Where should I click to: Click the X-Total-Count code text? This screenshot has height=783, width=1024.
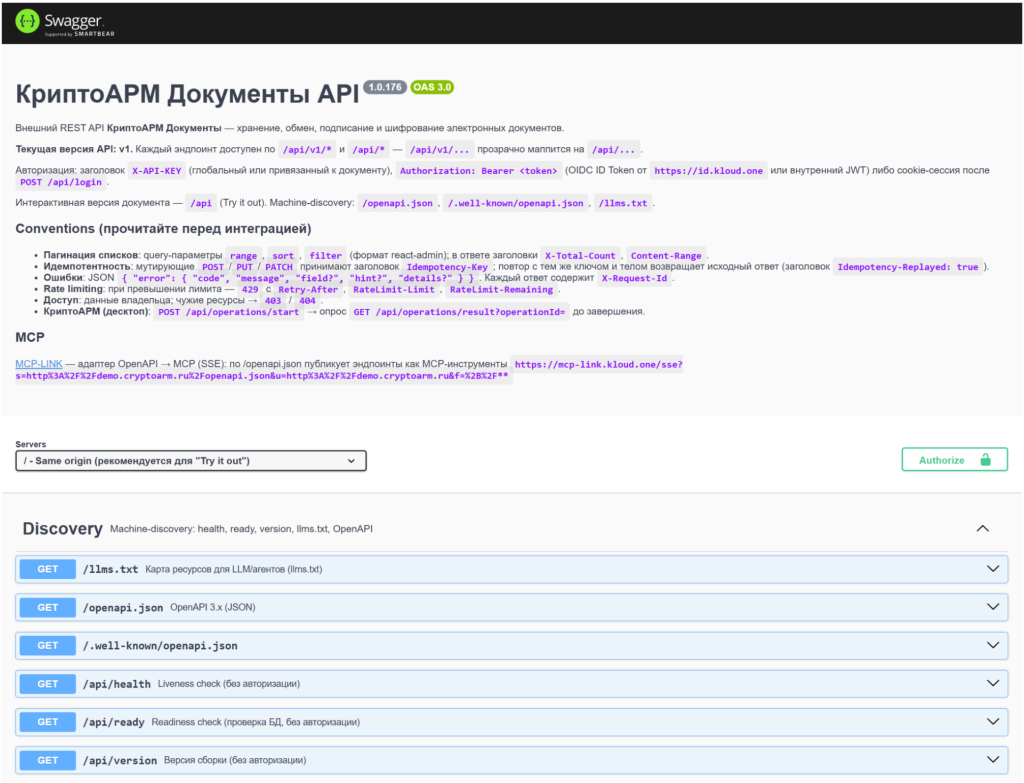(x=580, y=255)
